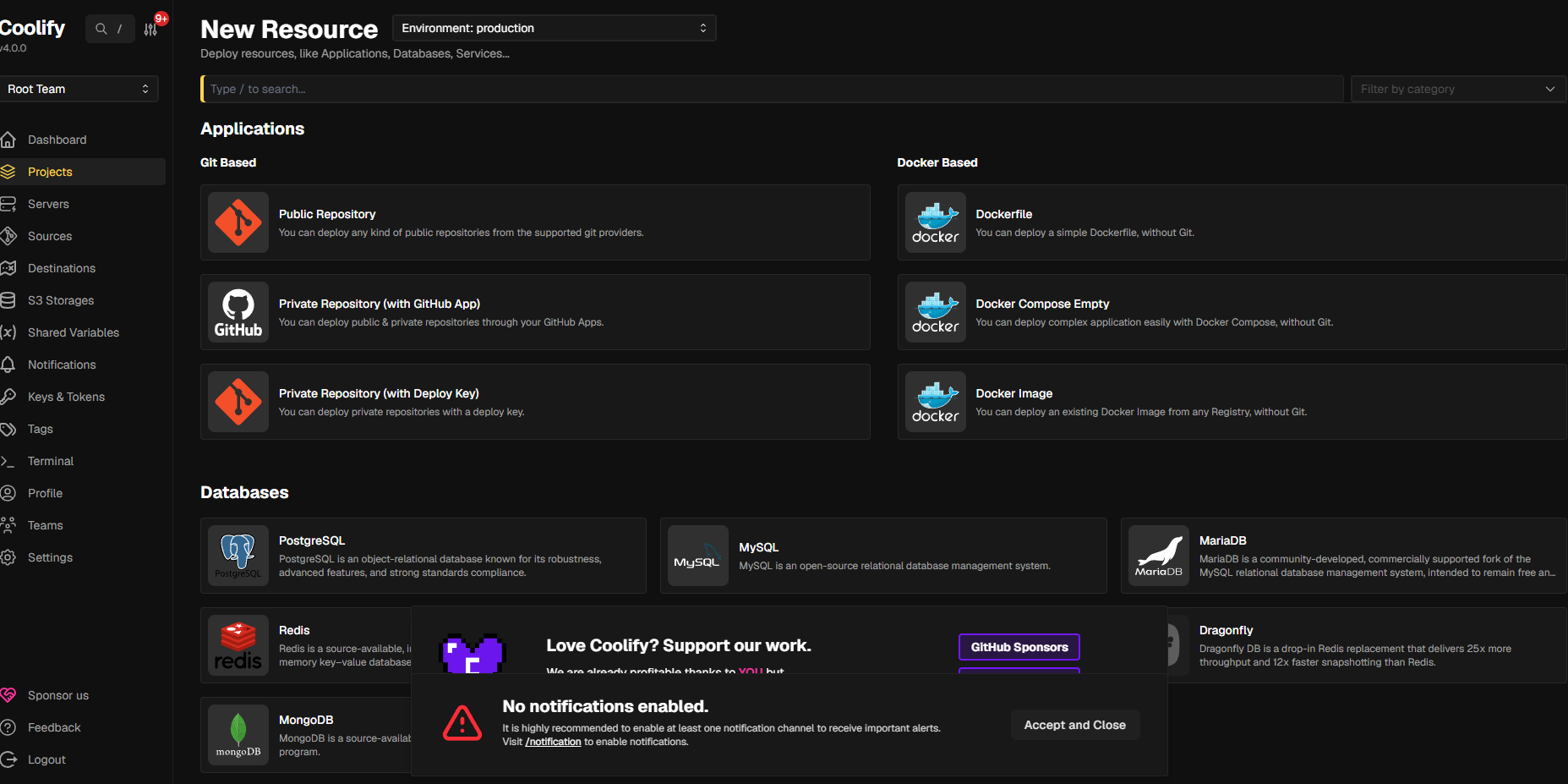Click the Sponsor us heart icon
This screenshot has height=784, width=1568.
[x=8, y=695]
